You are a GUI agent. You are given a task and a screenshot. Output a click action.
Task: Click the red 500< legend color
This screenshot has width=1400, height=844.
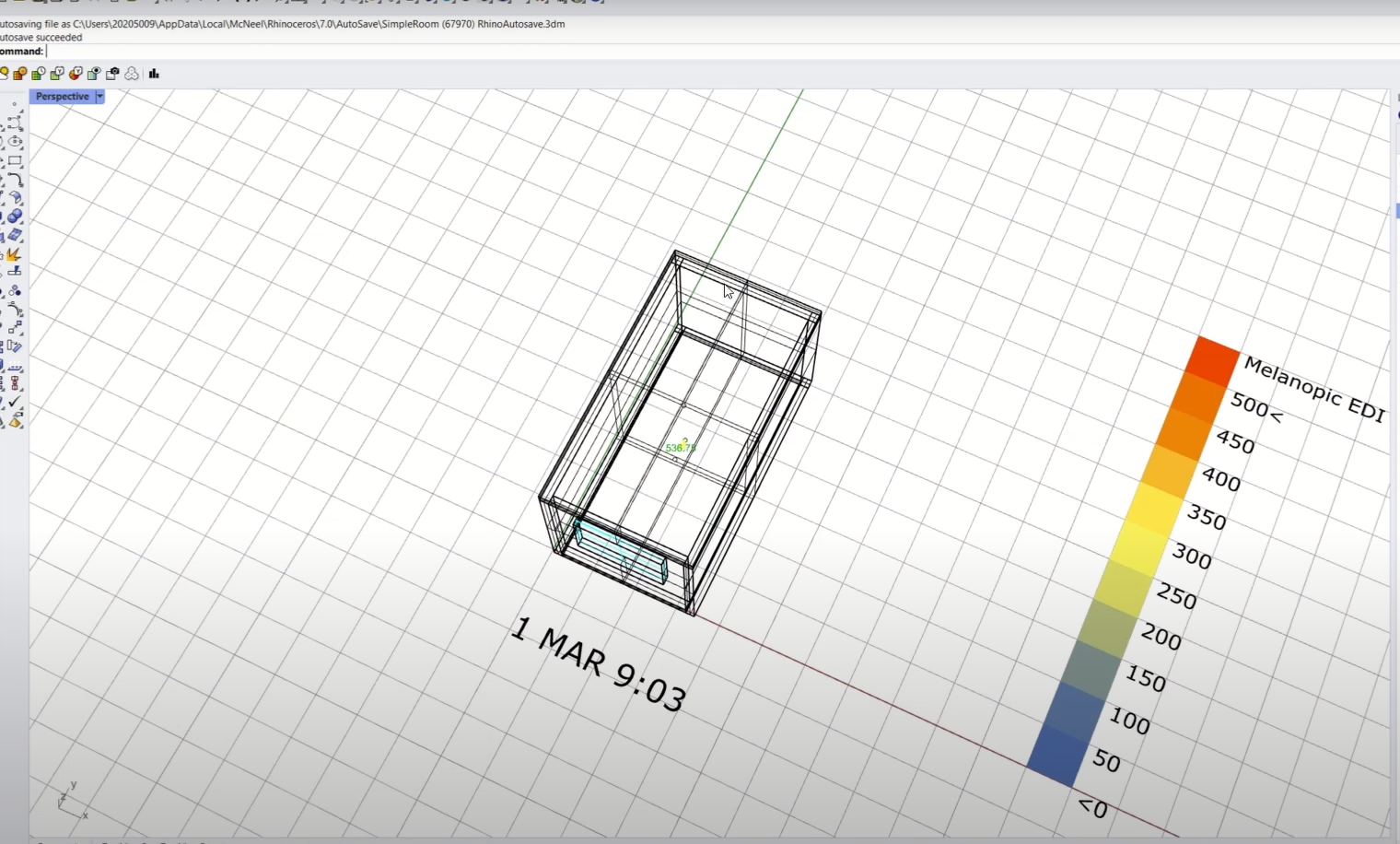click(x=1211, y=361)
